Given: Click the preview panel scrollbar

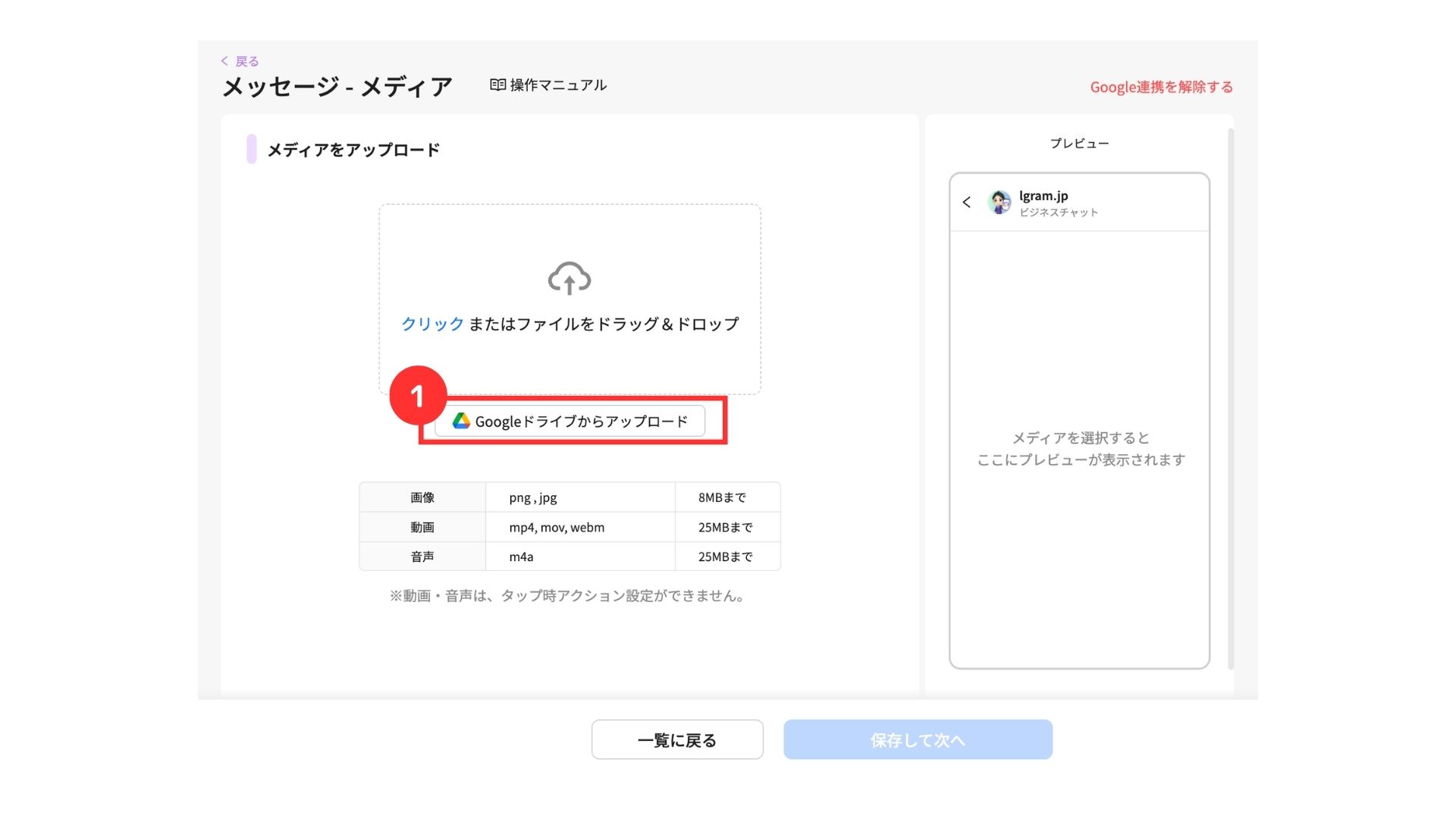Looking at the screenshot, I should pyautogui.click(x=1231, y=398).
